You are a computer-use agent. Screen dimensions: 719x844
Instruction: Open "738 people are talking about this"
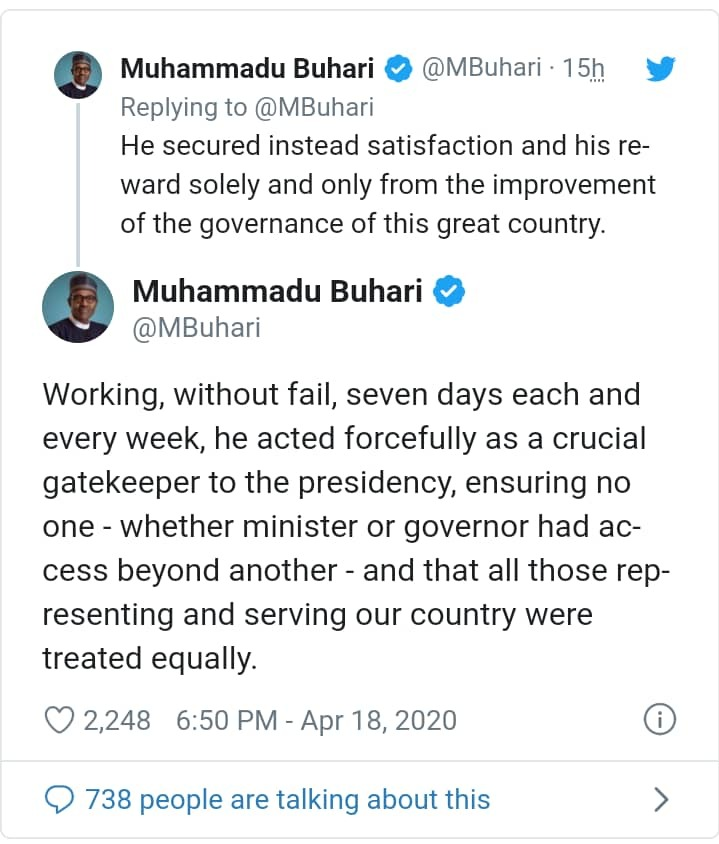pyautogui.click(x=288, y=799)
